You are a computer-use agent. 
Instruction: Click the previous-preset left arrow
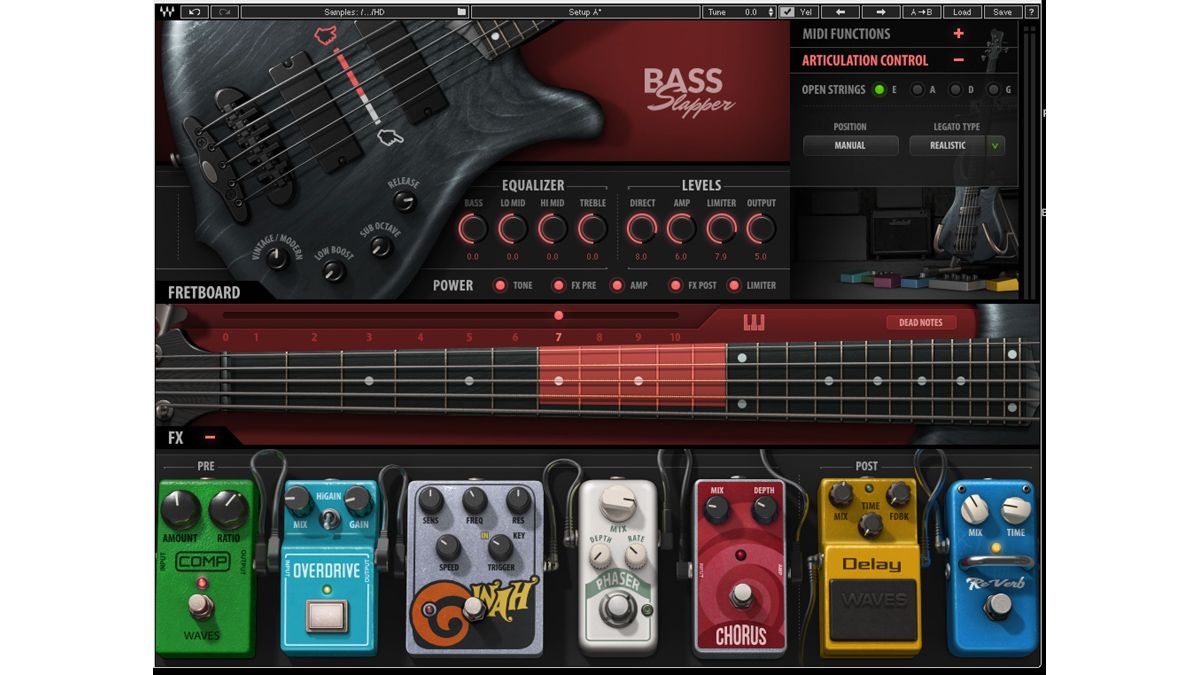[841, 12]
